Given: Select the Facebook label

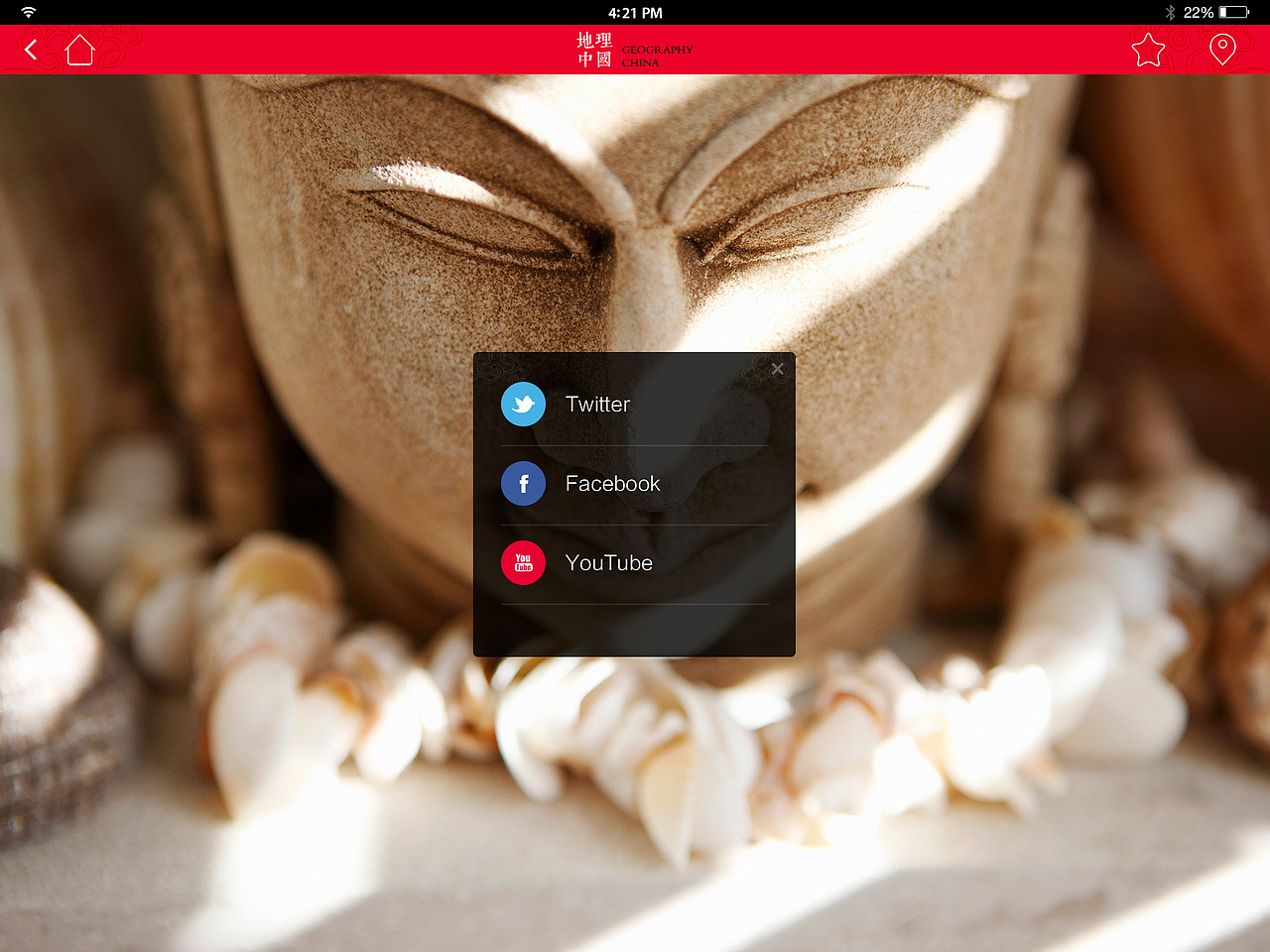Looking at the screenshot, I should tap(612, 483).
